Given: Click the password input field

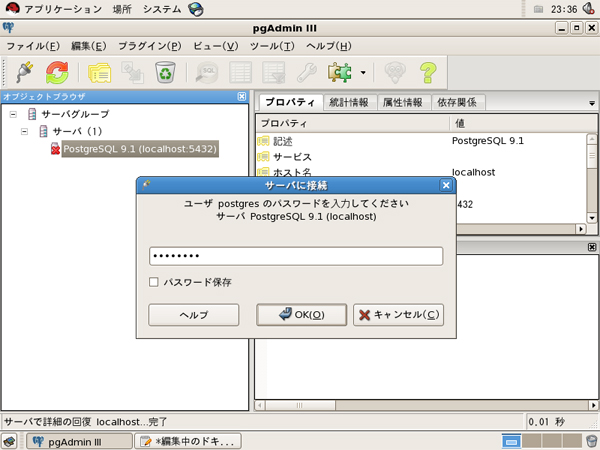Looking at the screenshot, I should 296,256.
